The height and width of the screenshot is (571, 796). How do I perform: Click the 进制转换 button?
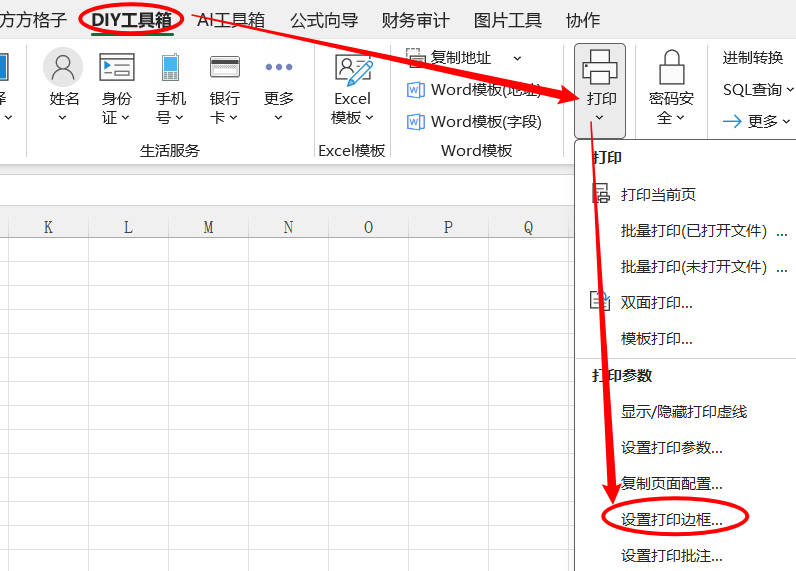753,58
